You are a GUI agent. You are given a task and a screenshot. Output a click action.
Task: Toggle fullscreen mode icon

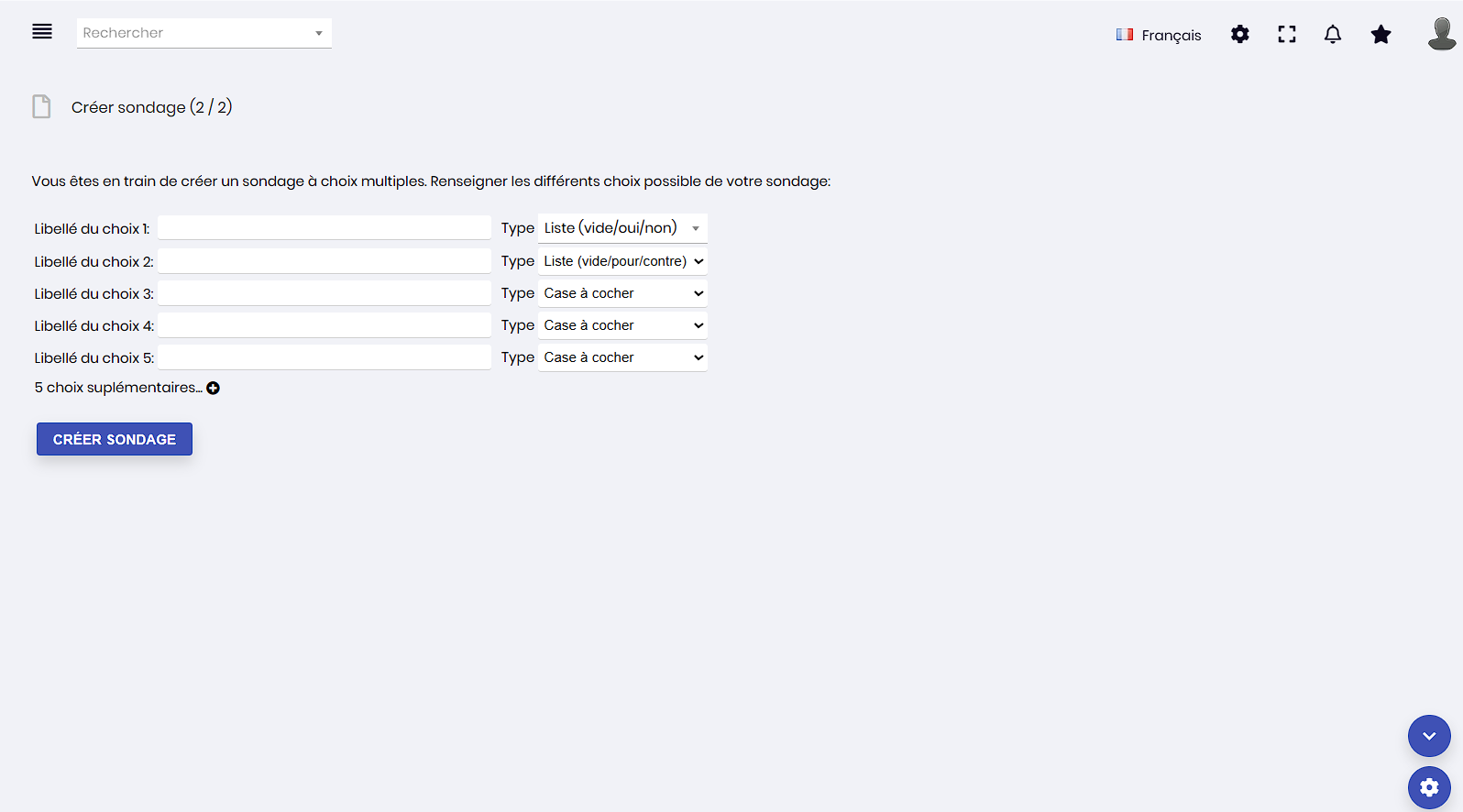click(1287, 35)
